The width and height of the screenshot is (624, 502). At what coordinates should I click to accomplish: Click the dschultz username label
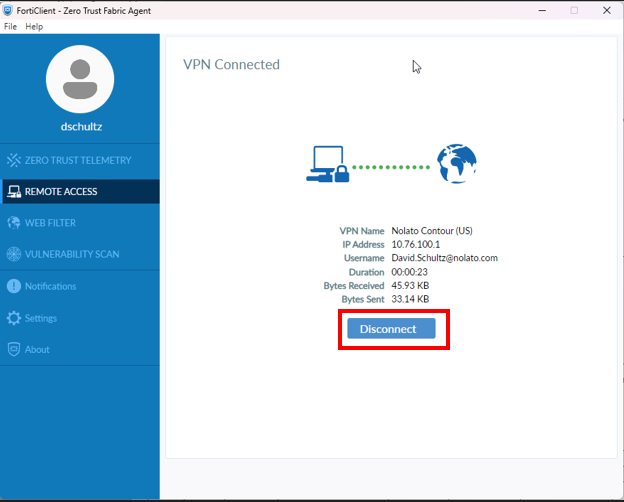click(81, 127)
